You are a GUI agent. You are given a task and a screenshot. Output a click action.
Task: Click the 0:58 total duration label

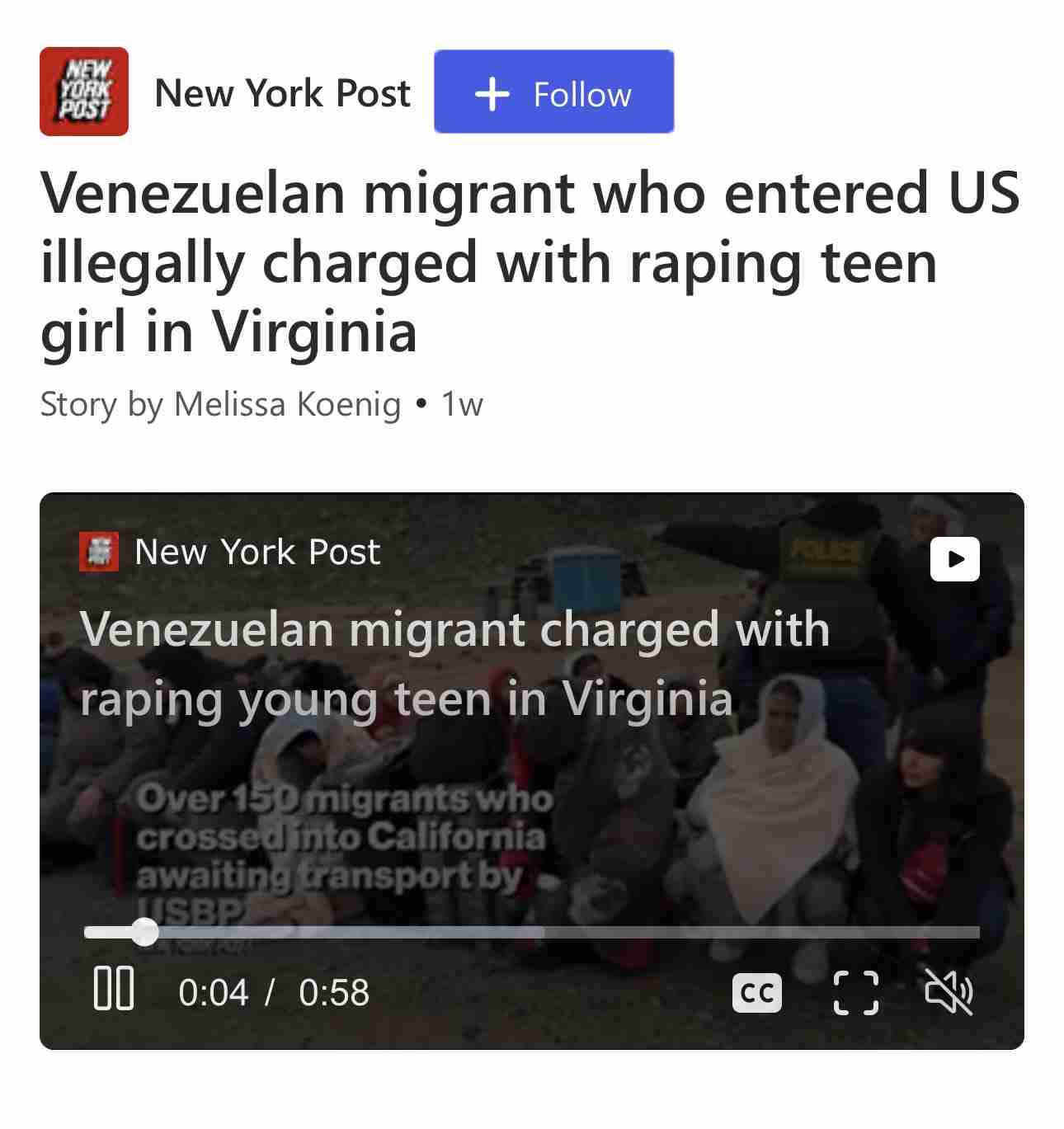coord(334,992)
